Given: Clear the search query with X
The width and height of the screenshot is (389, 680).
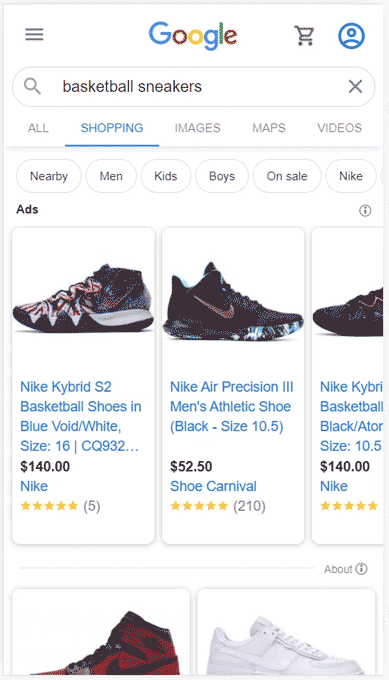Looking at the screenshot, I should coord(355,87).
